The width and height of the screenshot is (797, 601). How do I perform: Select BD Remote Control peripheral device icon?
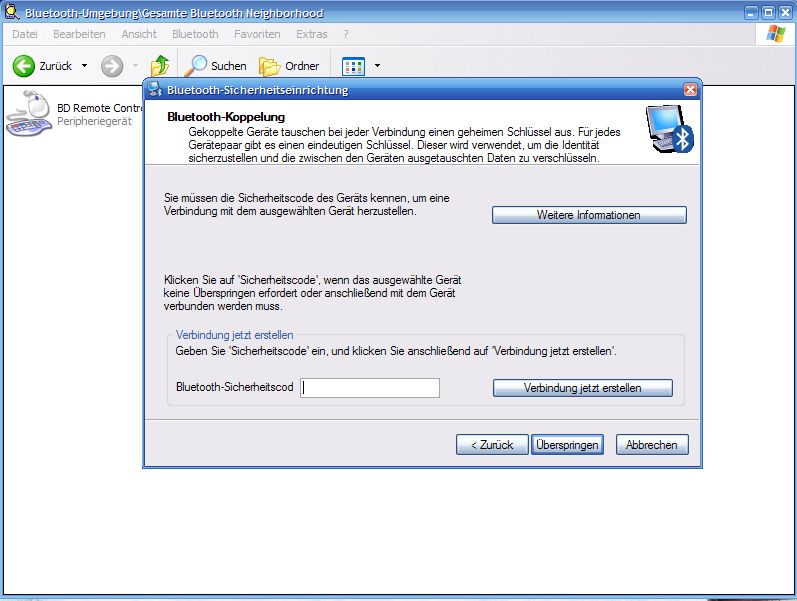click(x=28, y=113)
